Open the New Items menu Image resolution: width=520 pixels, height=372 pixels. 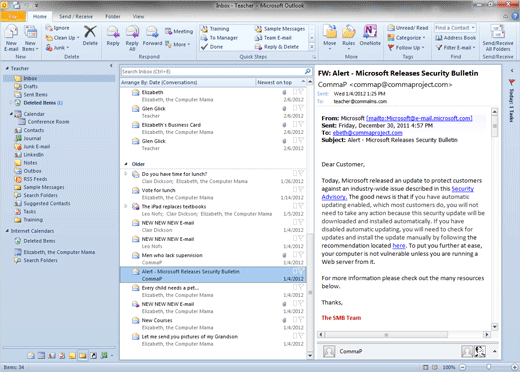(31, 39)
